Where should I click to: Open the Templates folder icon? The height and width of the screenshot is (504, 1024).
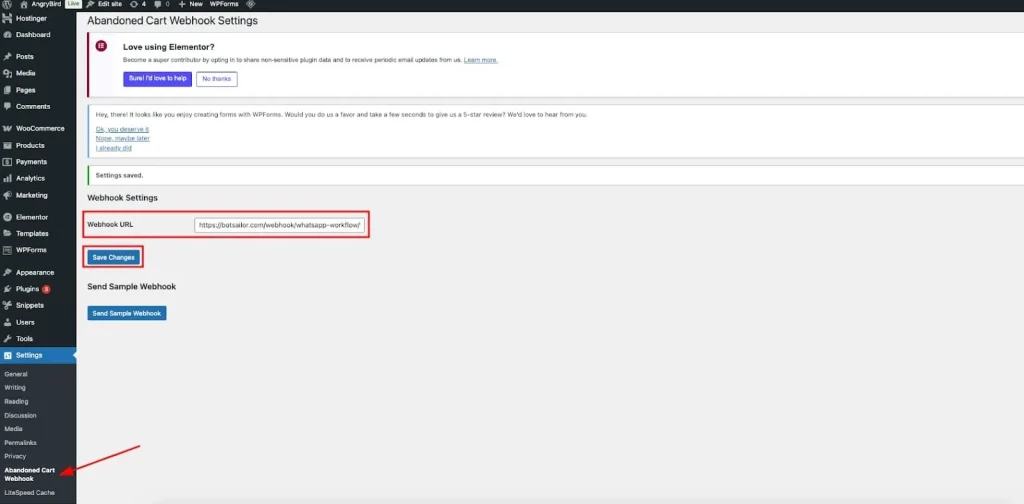(7, 233)
